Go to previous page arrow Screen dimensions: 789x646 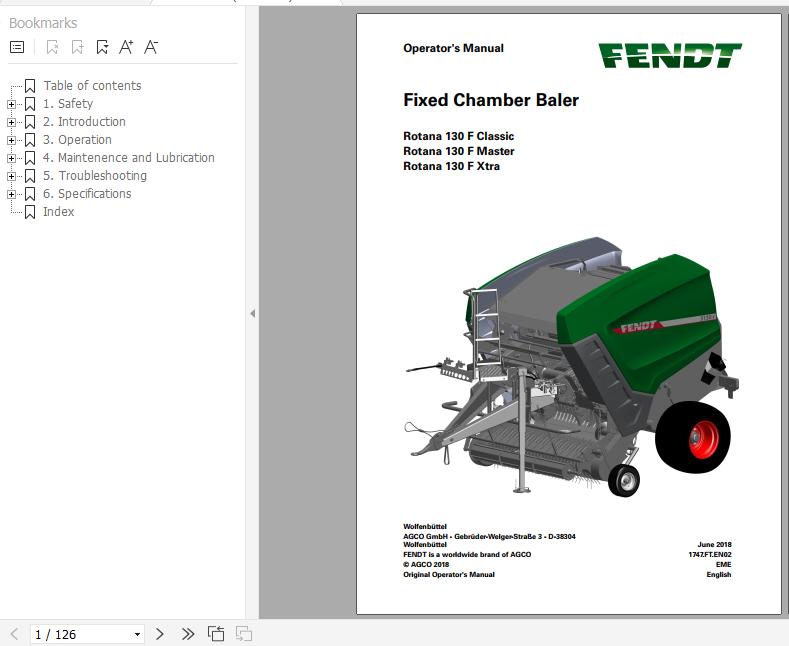coord(14,634)
